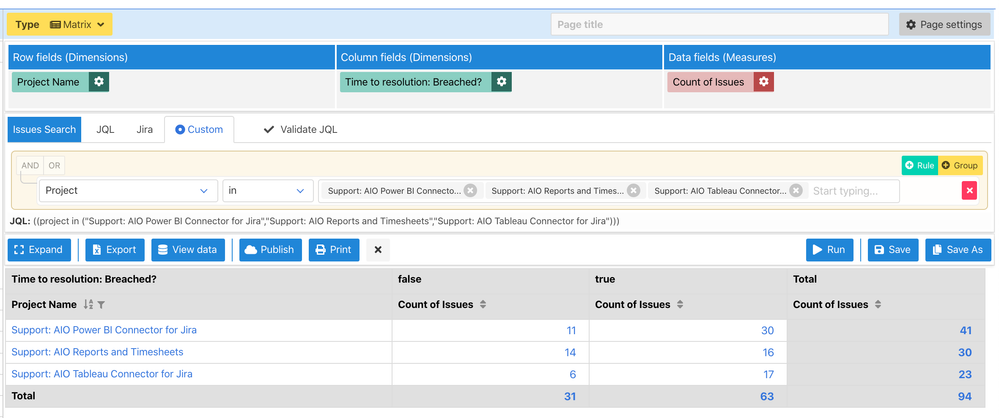Remove the AIO Reports and Timesheets tag
Viewport: 999px width, 418px height.
(633, 191)
